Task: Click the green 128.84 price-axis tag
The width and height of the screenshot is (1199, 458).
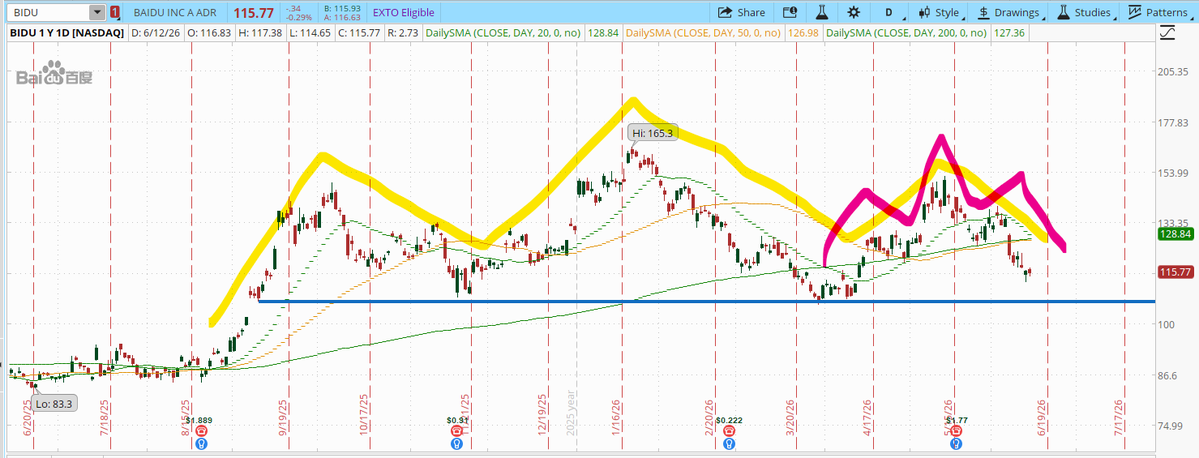Action: coord(1175,234)
